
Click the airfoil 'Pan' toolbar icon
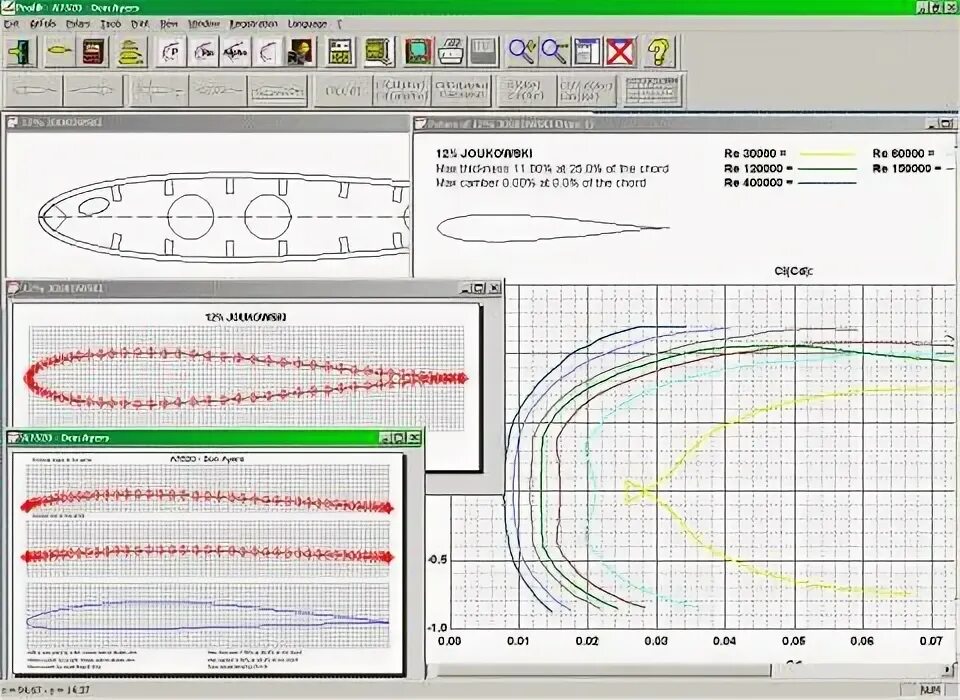click(203, 51)
